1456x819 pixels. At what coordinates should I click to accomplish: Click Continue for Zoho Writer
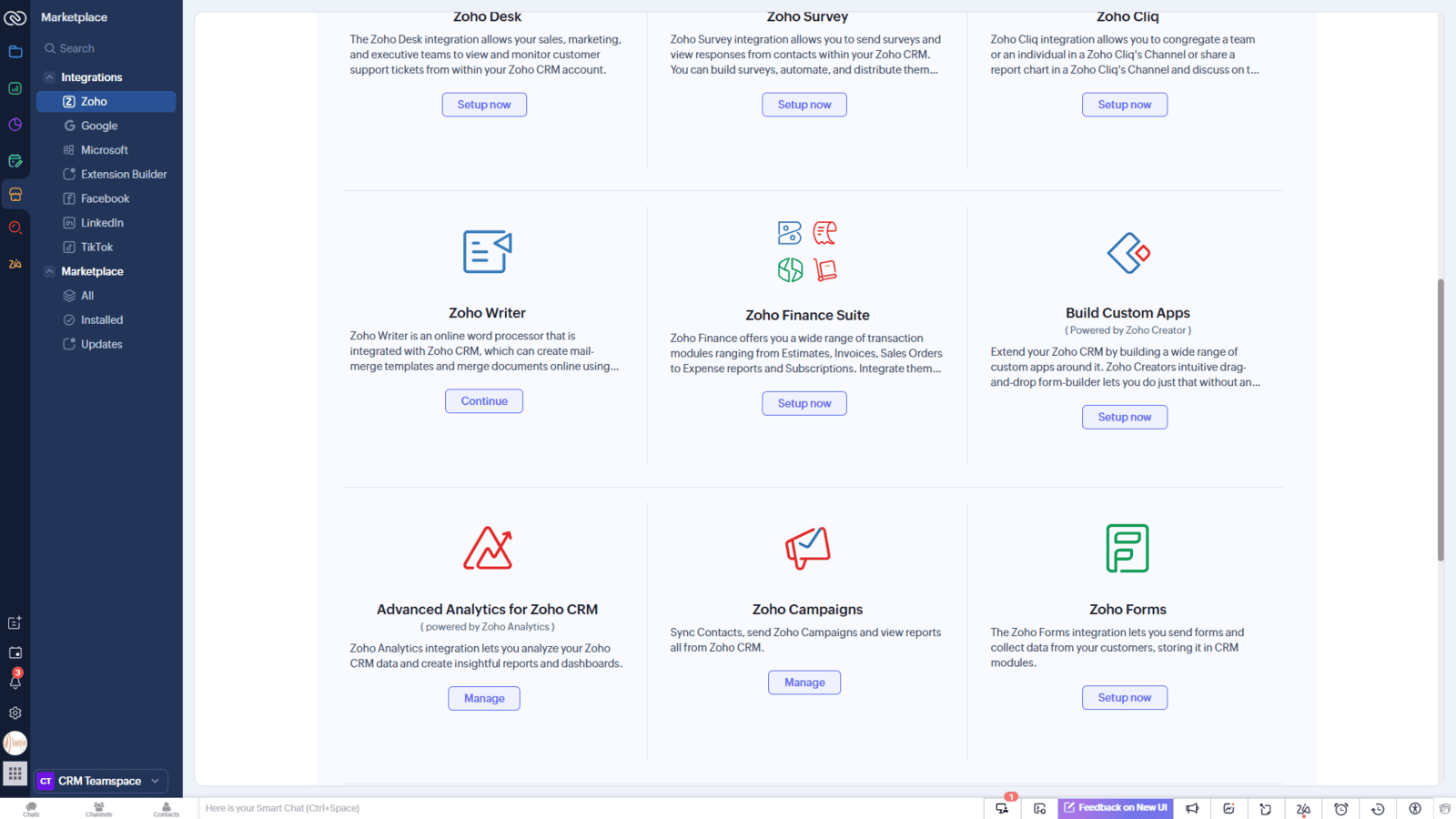click(x=483, y=401)
